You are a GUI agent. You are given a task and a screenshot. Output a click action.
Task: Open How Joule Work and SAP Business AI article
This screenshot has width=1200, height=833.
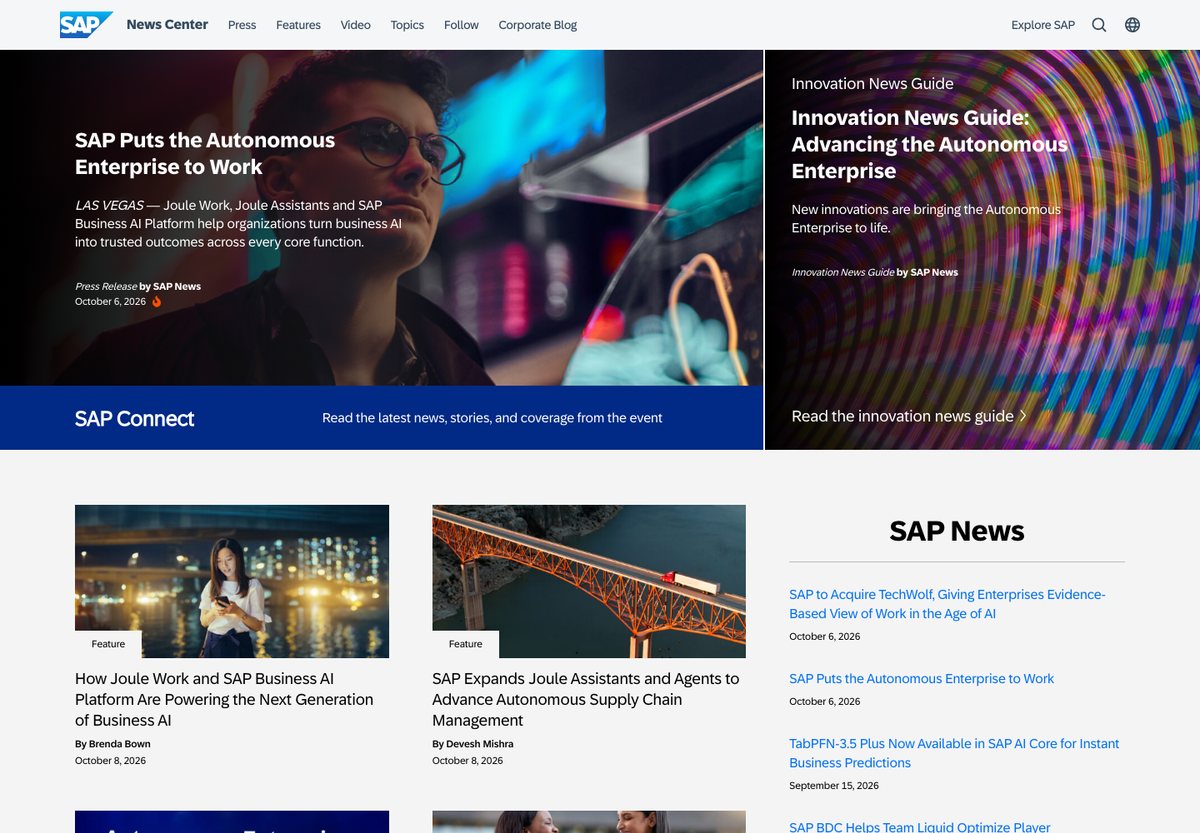pyautogui.click(x=224, y=699)
